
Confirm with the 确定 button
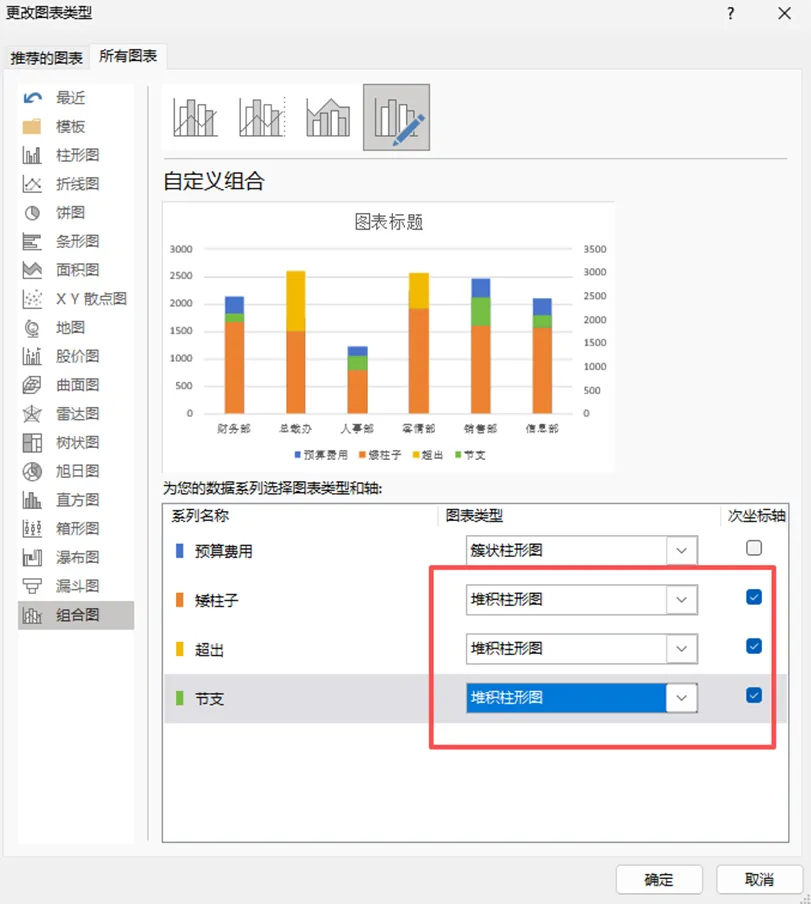(x=659, y=880)
